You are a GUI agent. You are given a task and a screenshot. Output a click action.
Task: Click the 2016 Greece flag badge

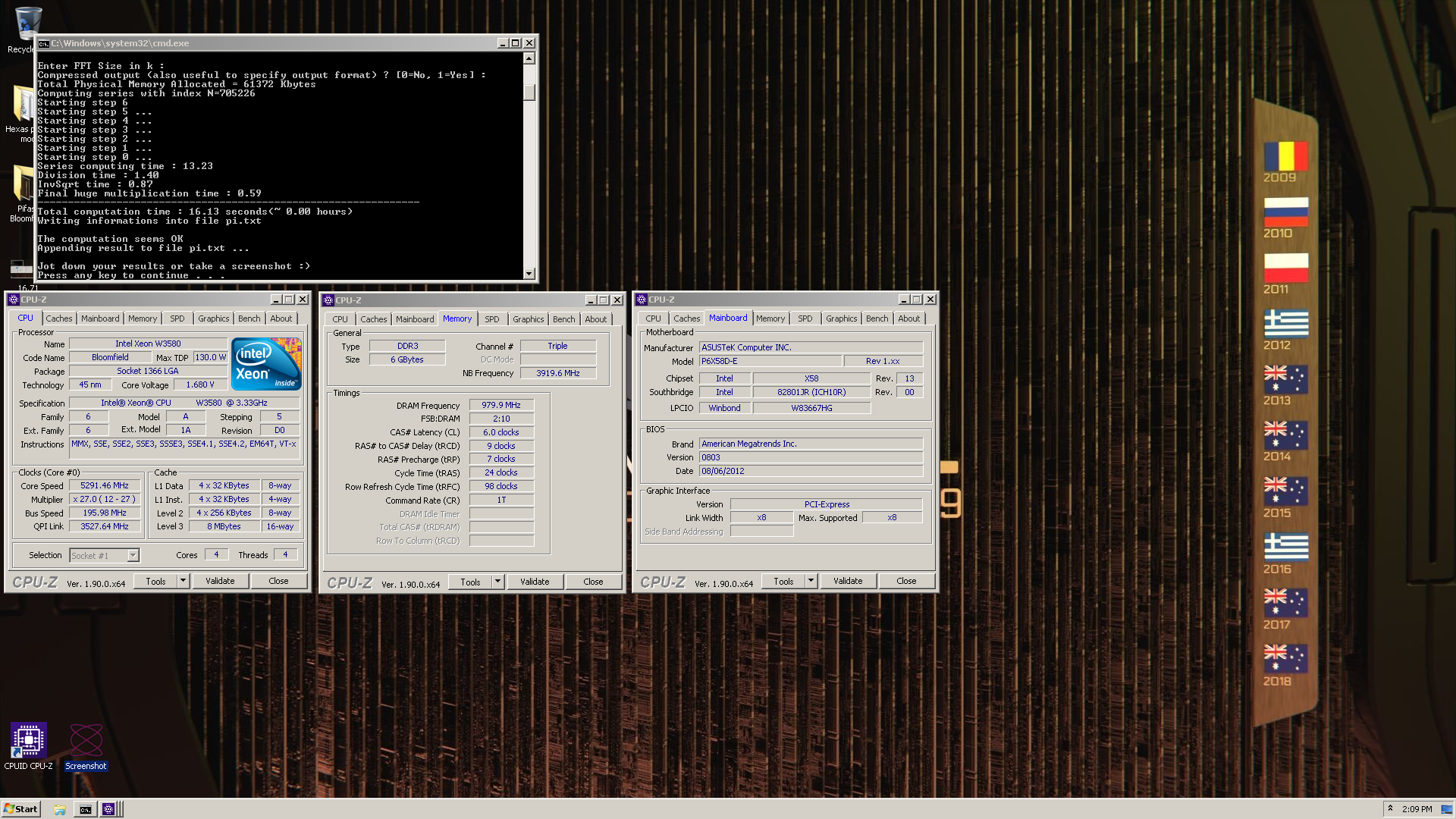(x=1285, y=548)
